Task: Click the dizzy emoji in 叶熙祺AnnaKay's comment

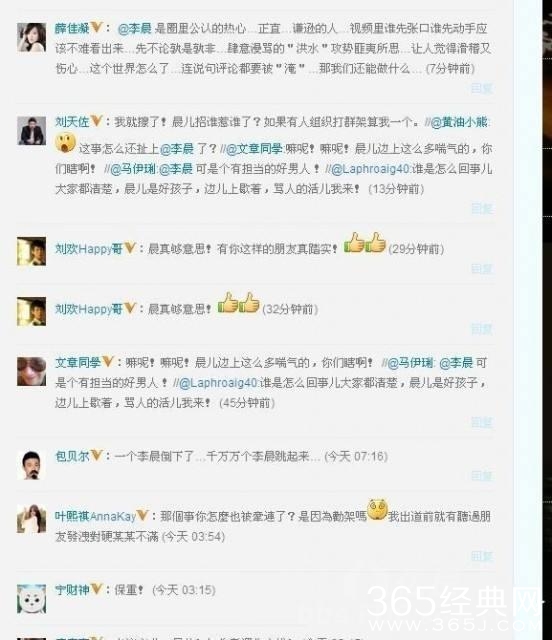Action: coord(377,510)
